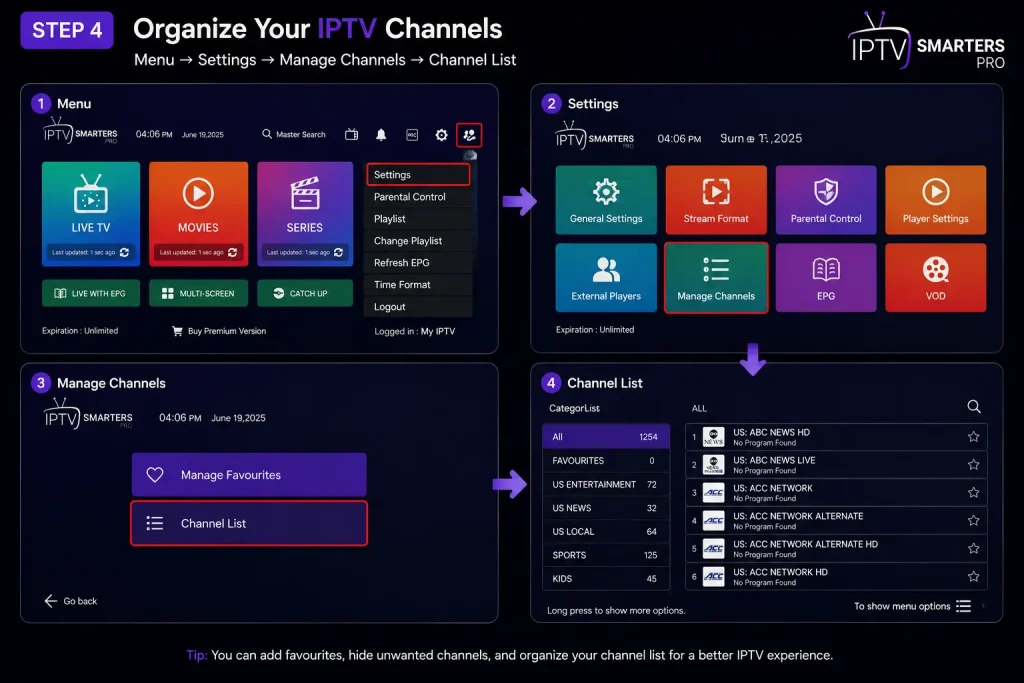Click Live With EPG button
Screen dimensions: 1024x683
pyautogui.click(x=91, y=293)
